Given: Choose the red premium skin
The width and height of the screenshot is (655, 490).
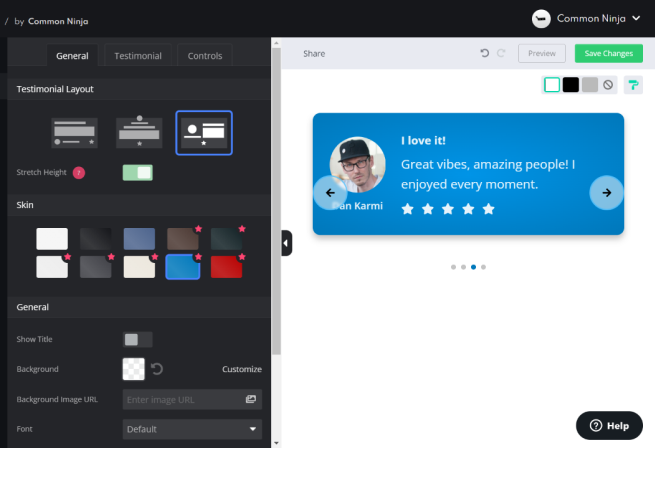Looking at the screenshot, I should 226,267.
